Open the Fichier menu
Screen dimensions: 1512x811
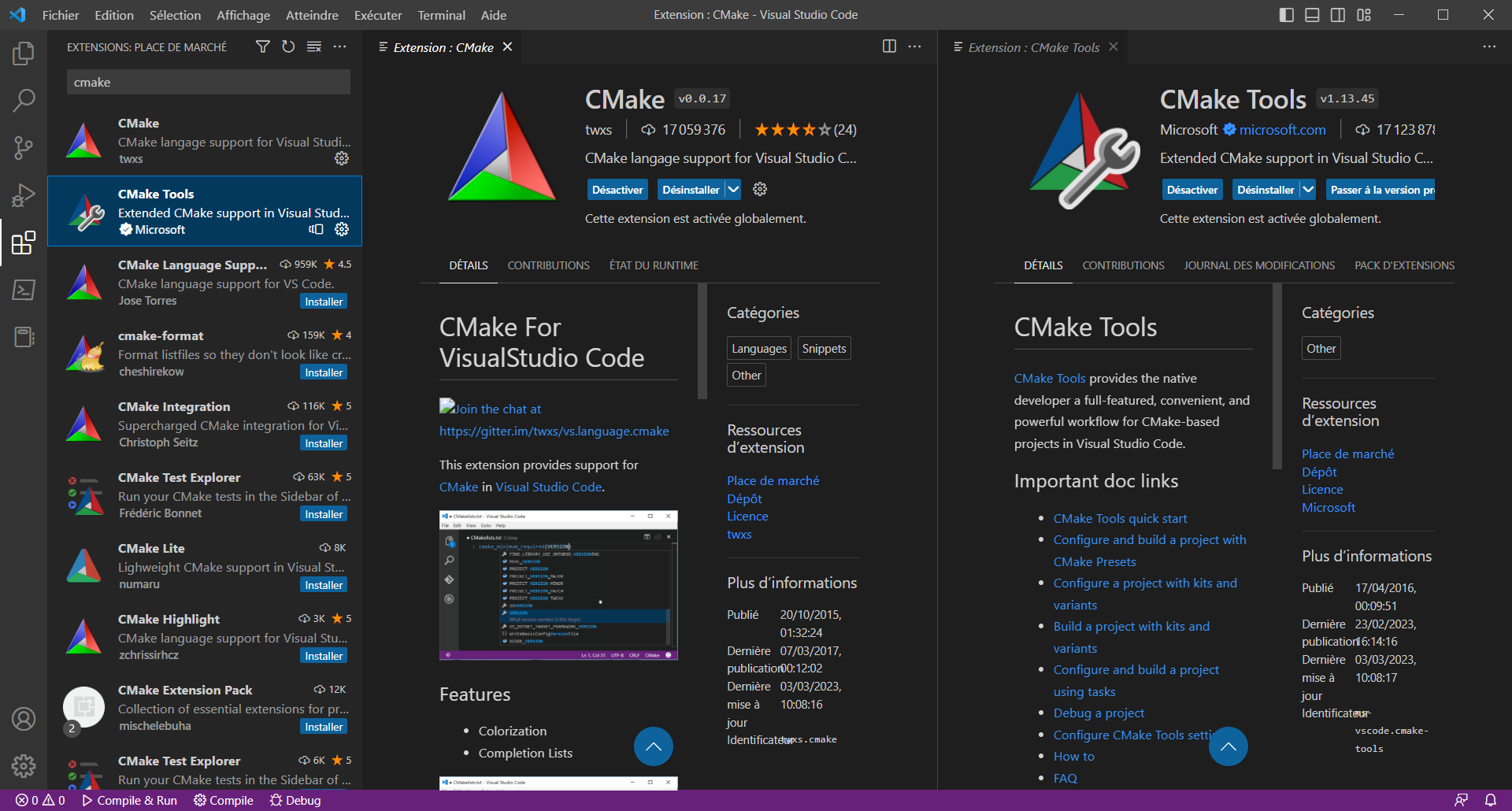point(61,15)
